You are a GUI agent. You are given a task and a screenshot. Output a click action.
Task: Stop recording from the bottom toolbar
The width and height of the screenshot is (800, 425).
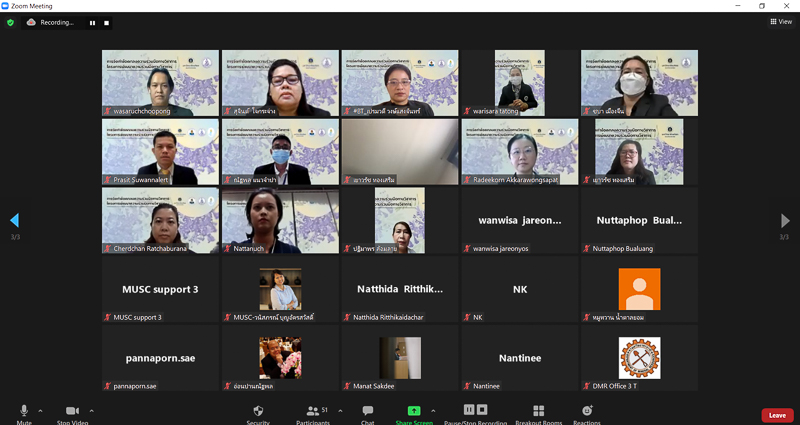point(482,410)
